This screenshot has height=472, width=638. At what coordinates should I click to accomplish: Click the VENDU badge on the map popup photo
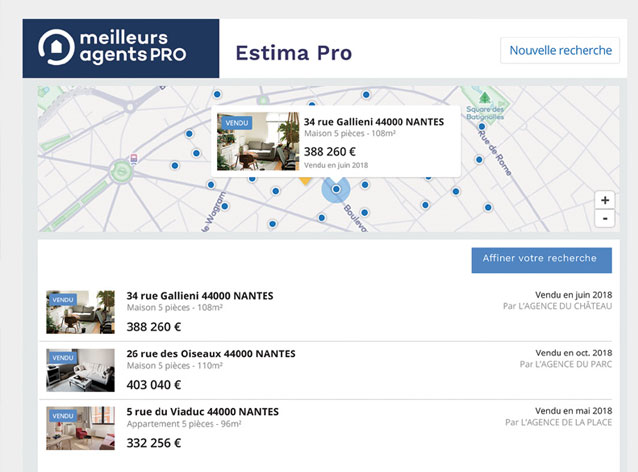pyautogui.click(x=237, y=122)
